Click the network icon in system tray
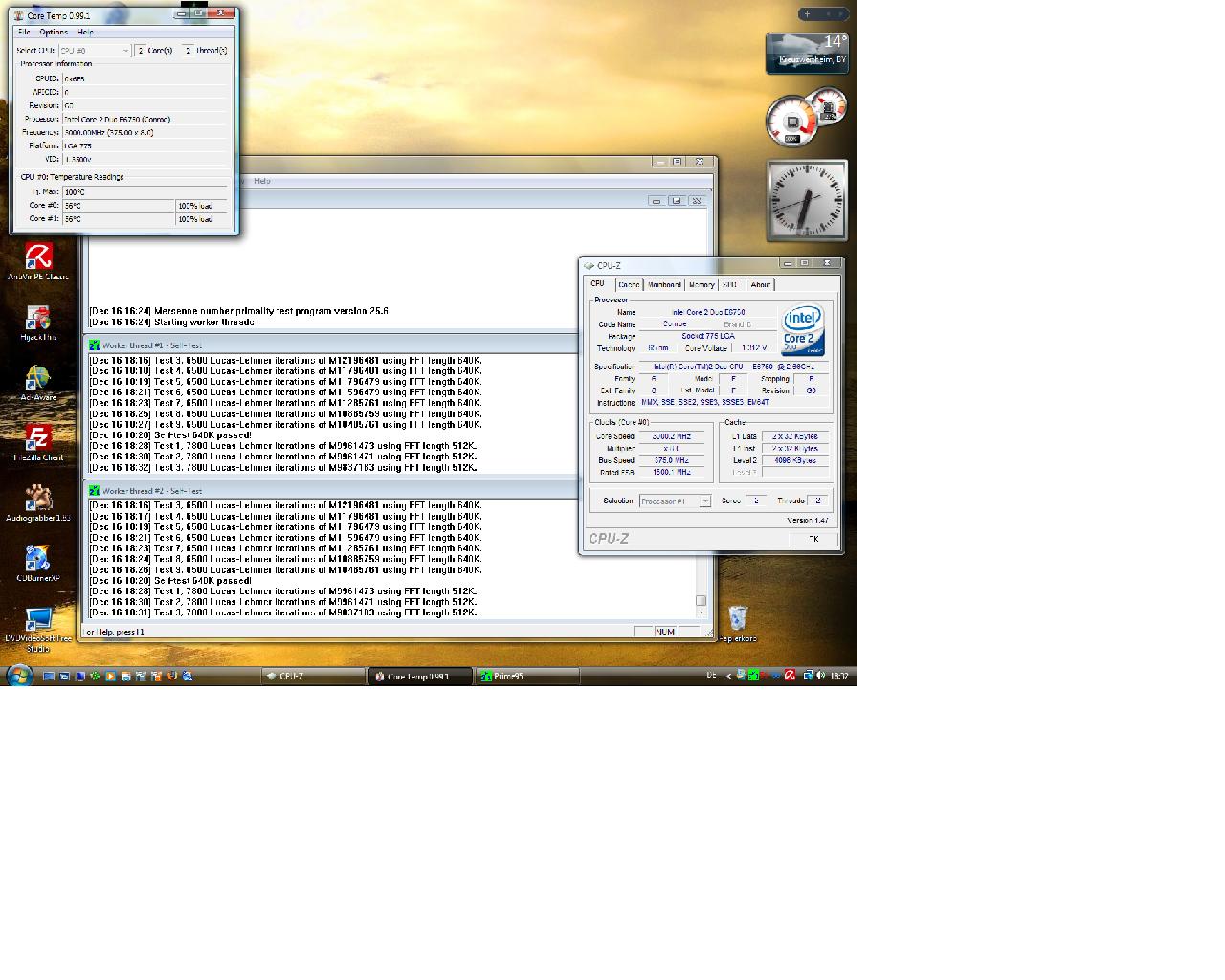This screenshot has width=1225, height=980. coord(808,675)
